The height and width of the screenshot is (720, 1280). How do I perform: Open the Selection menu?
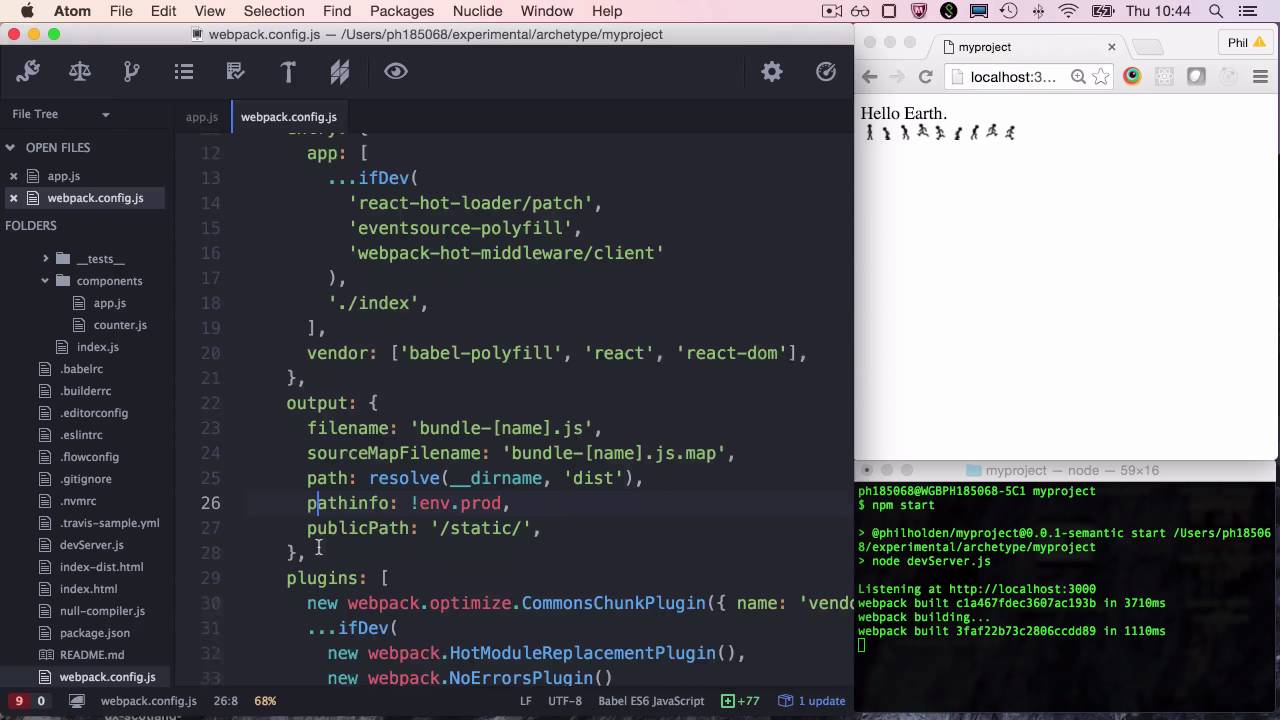tap(274, 11)
